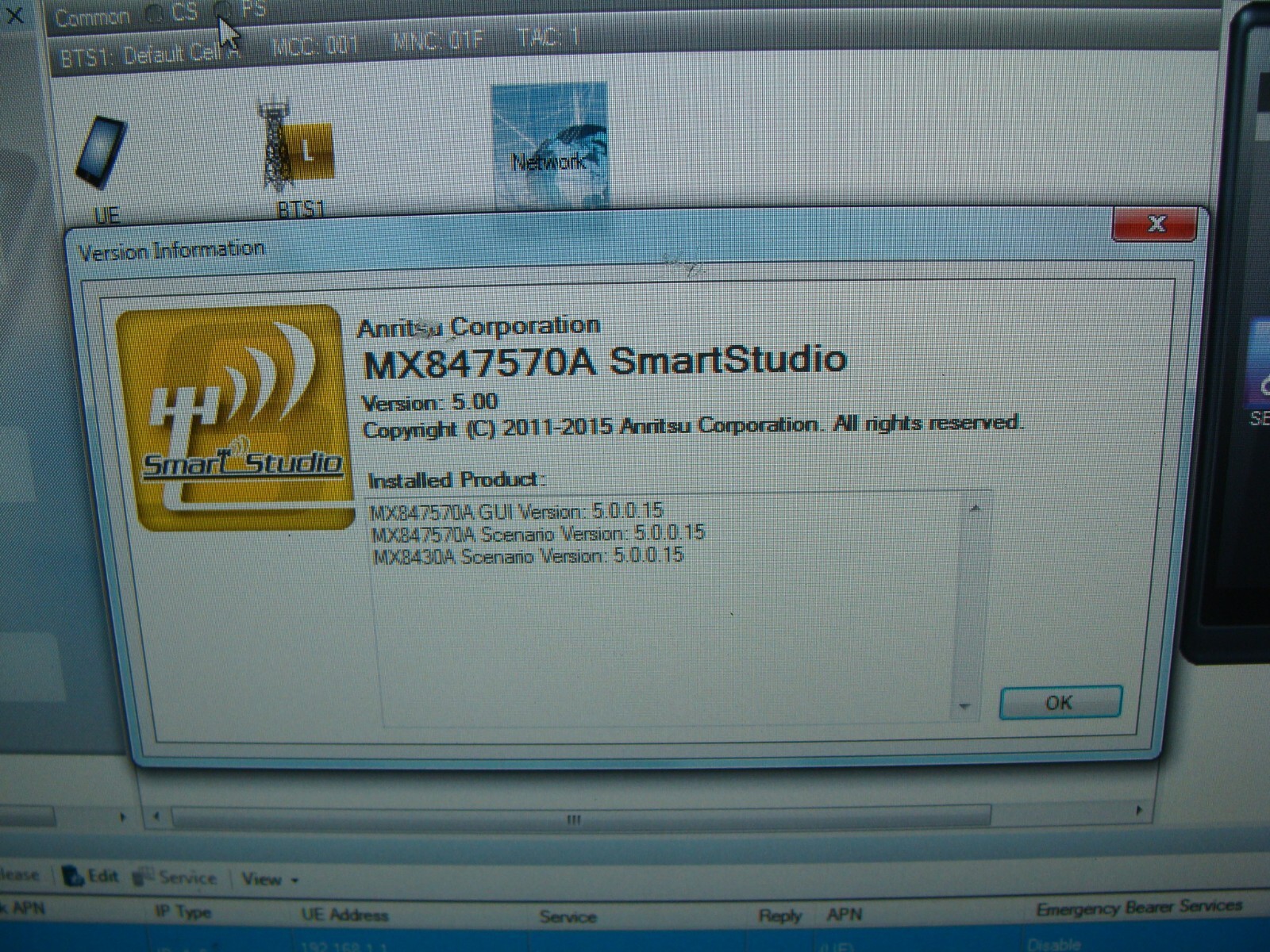Image resolution: width=1270 pixels, height=952 pixels.
Task: Select the PS radio button
Action: coord(225,10)
